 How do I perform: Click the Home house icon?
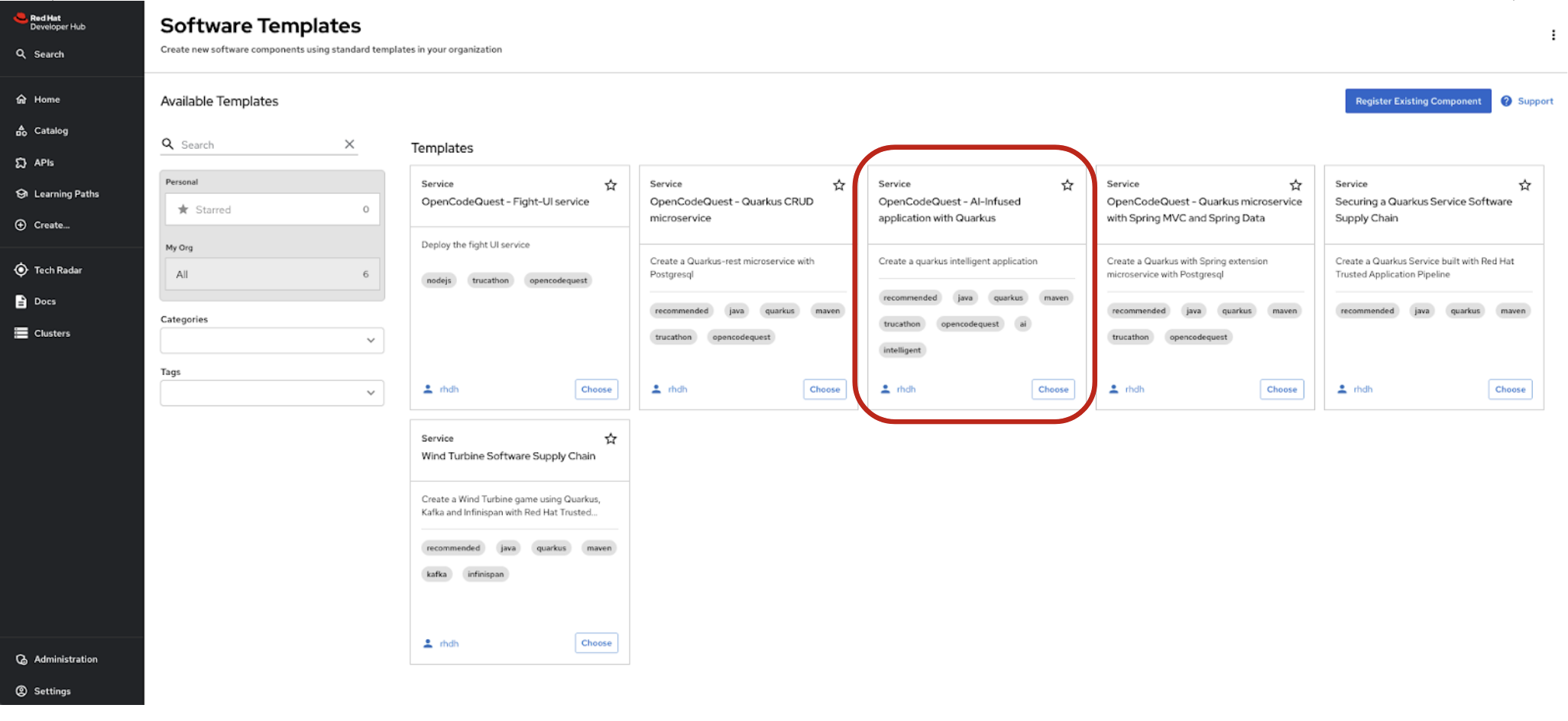tap(21, 99)
